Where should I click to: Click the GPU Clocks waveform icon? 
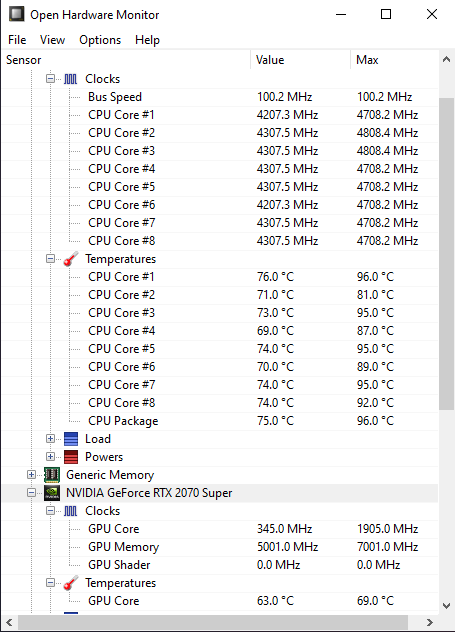(x=71, y=511)
